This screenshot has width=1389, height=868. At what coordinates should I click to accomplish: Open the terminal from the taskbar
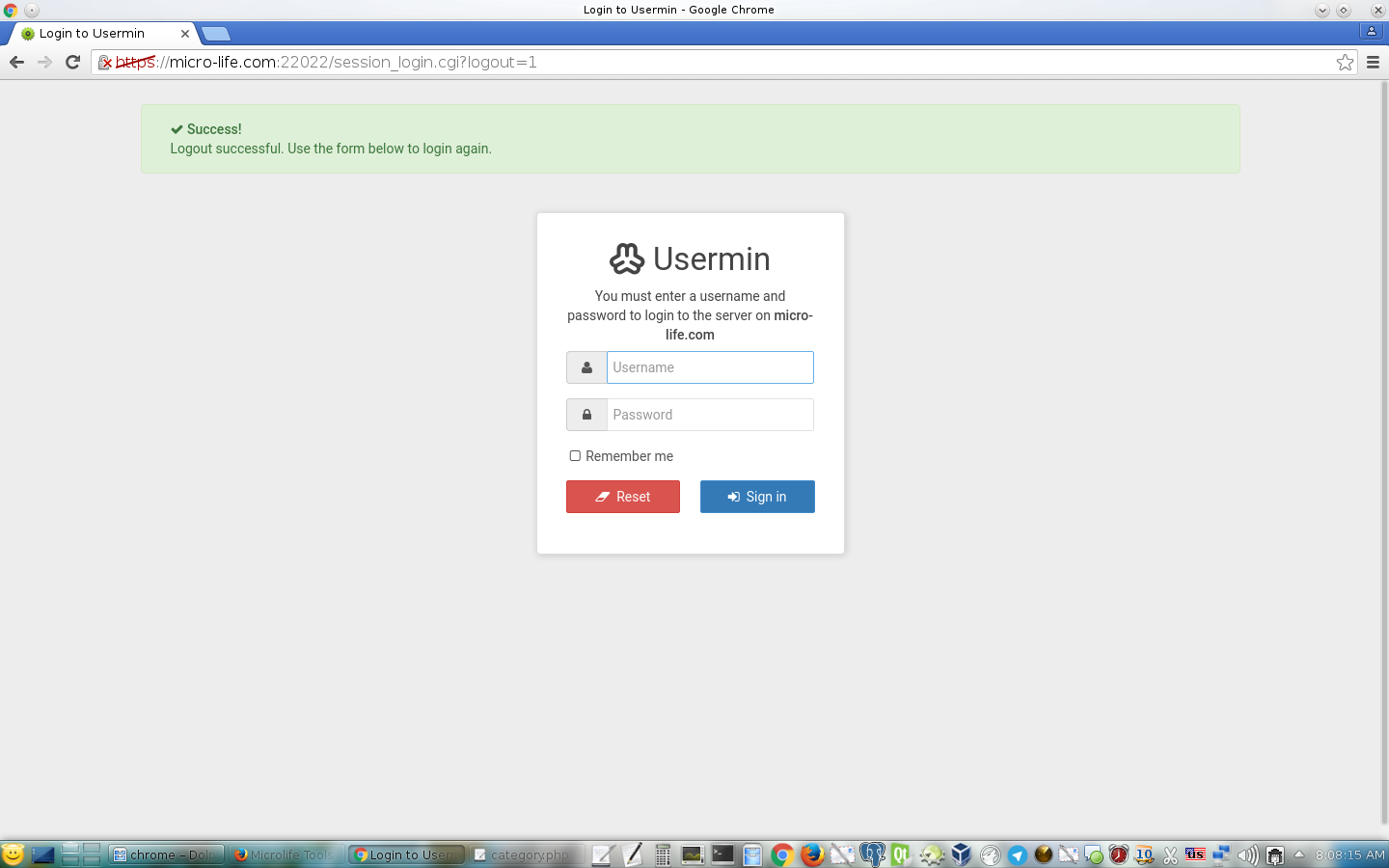pos(722,854)
